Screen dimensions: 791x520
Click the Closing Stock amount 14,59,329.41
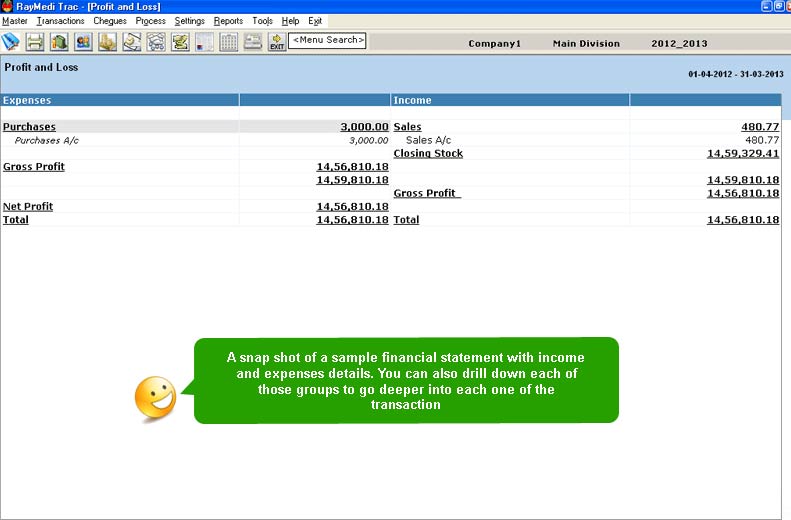pyautogui.click(x=743, y=153)
